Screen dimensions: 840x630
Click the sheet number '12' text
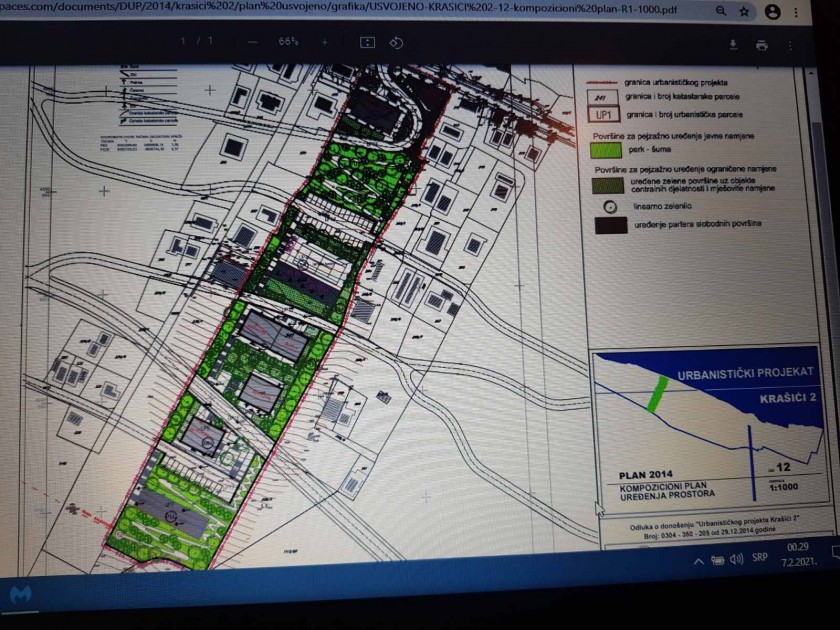click(783, 468)
